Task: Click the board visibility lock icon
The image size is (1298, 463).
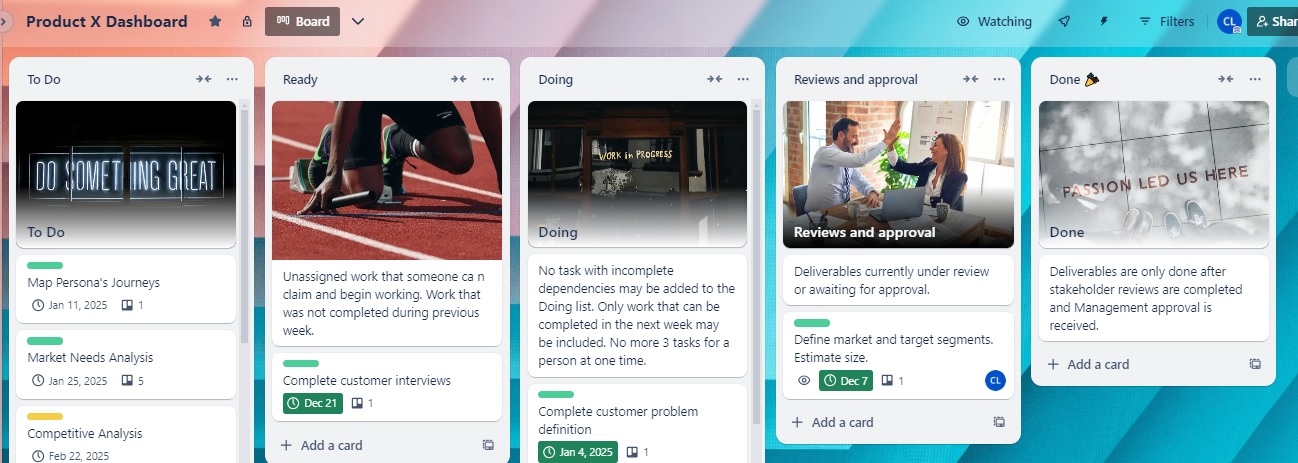Action: coord(247,21)
